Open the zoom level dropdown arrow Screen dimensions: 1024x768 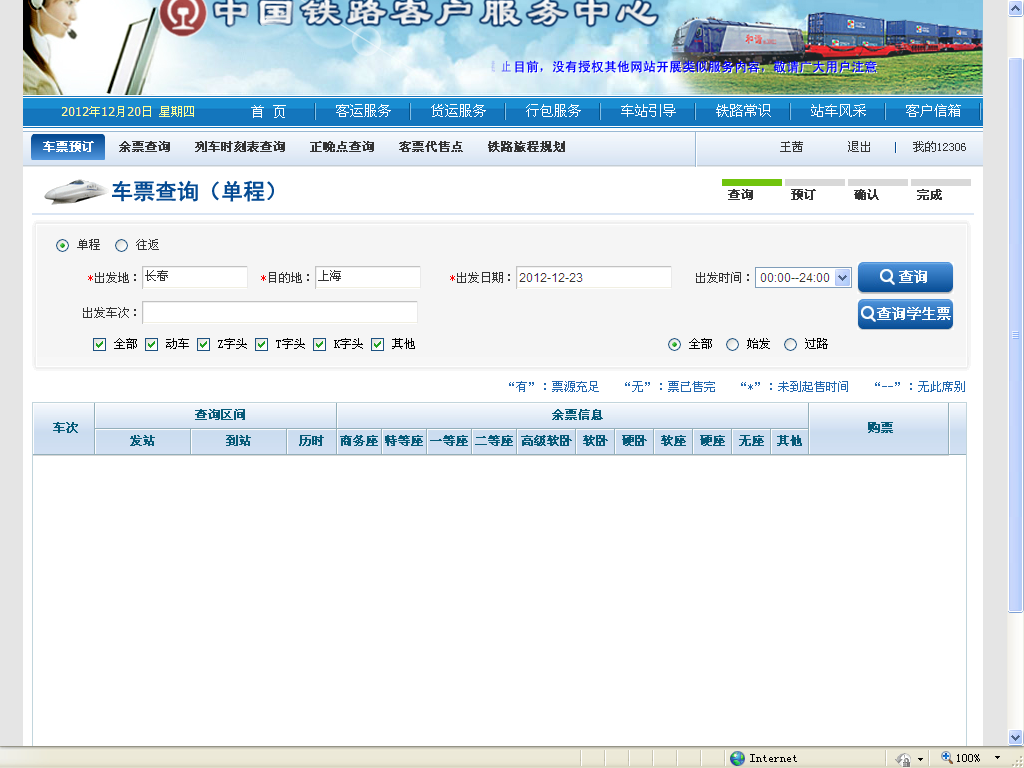click(997, 758)
